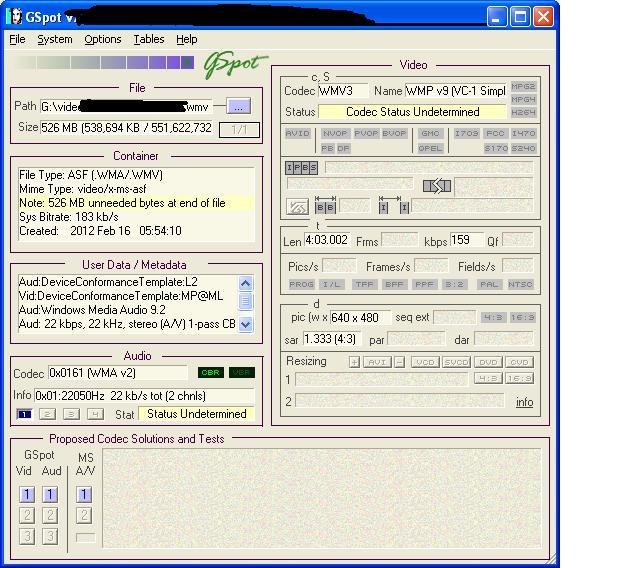The width and height of the screenshot is (640, 568).
Task: Toggle the VBR audio indicator
Action: [242, 373]
